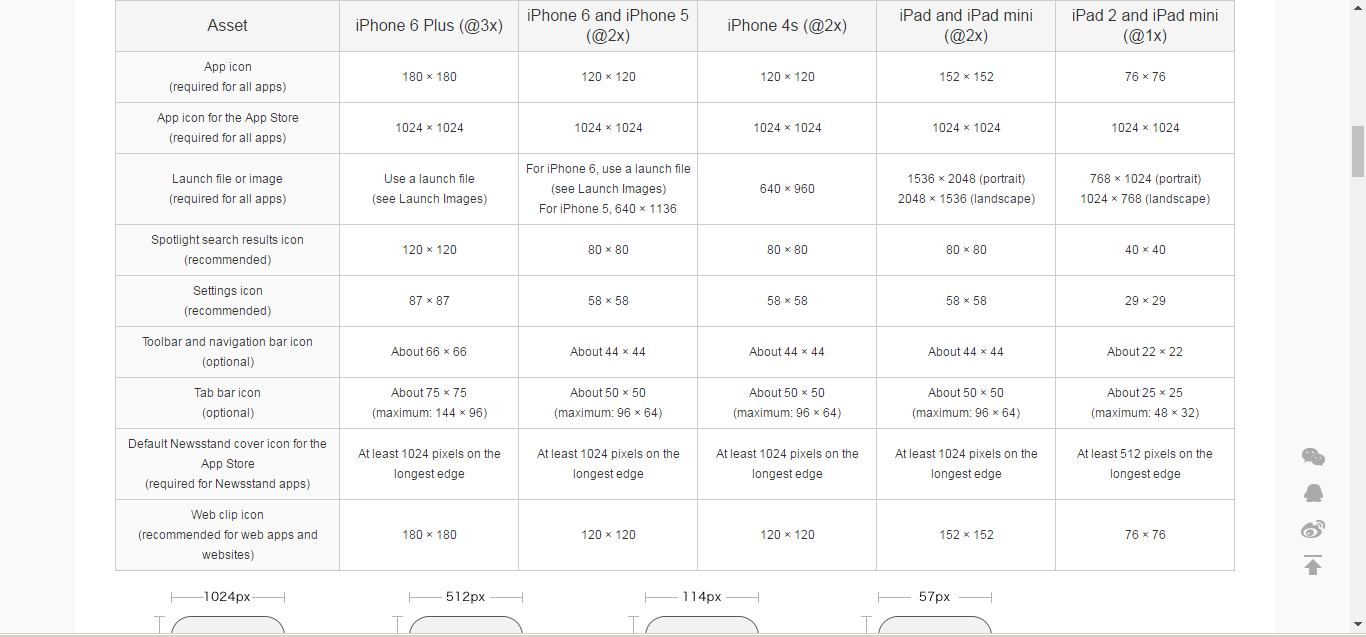
Task: Click the QQ penguin share icon
Action: pyautogui.click(x=1313, y=493)
